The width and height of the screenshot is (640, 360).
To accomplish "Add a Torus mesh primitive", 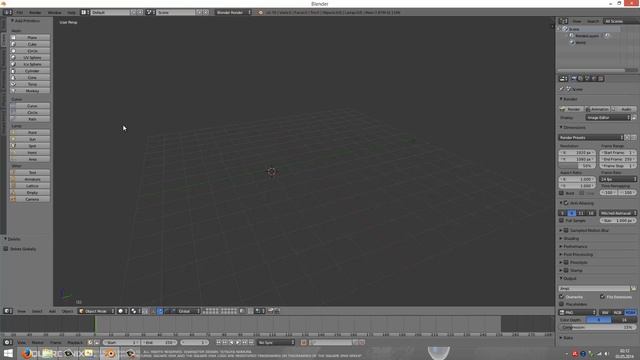I will coord(30,84).
